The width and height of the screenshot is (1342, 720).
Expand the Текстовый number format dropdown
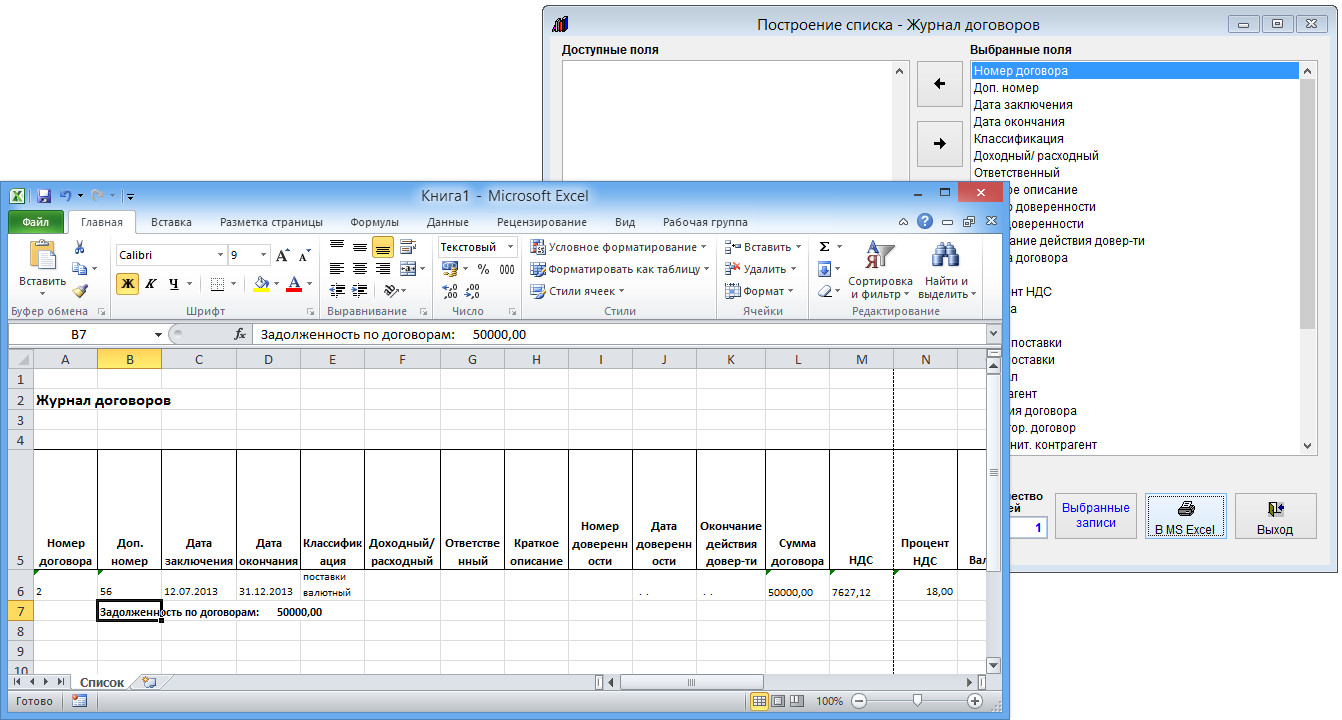click(510, 247)
